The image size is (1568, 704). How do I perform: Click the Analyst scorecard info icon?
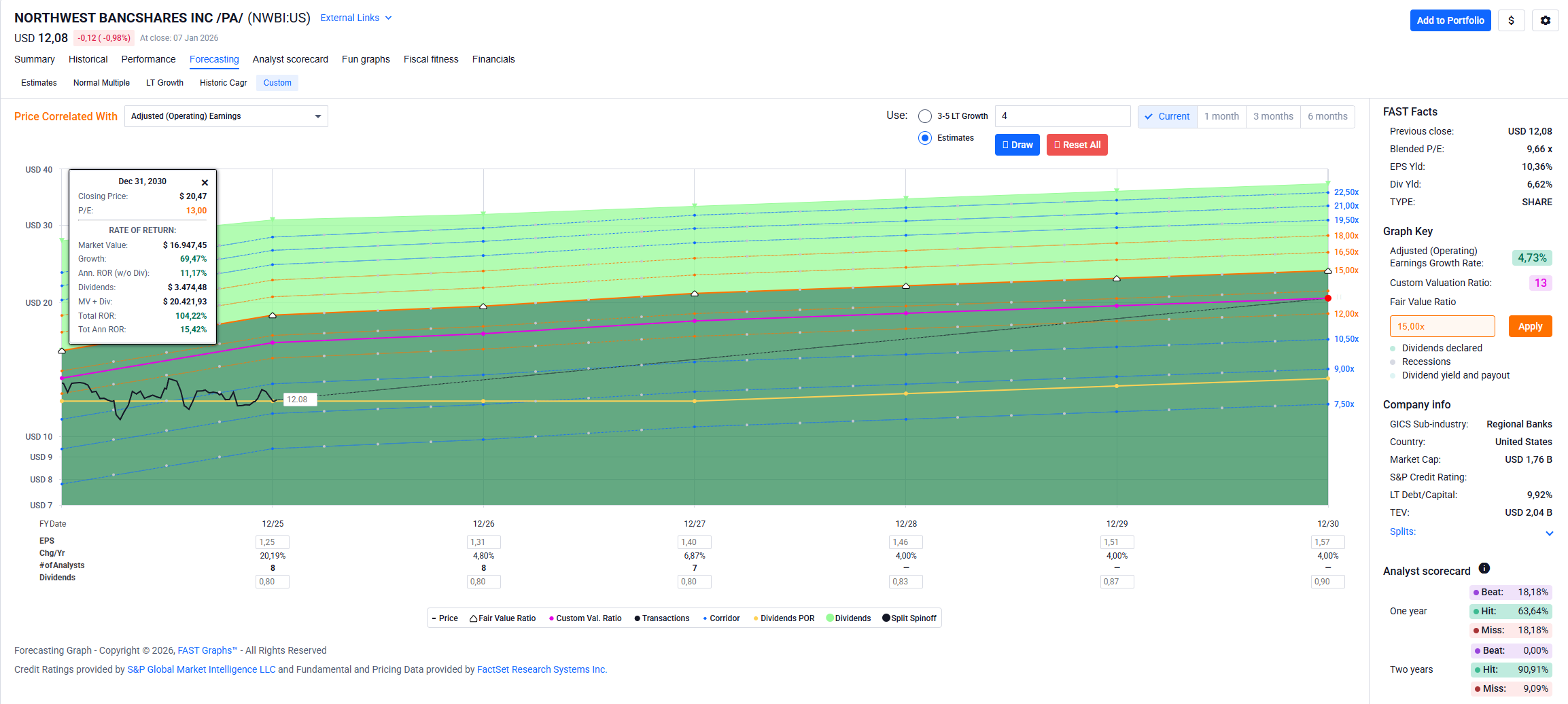click(1484, 569)
